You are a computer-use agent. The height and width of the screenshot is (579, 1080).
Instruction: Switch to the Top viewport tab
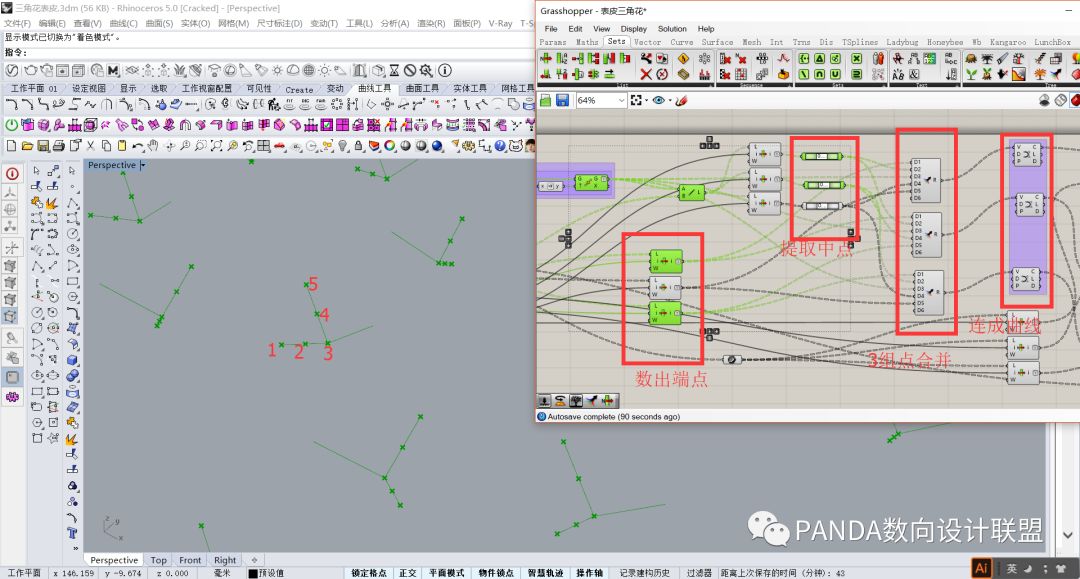[158, 560]
